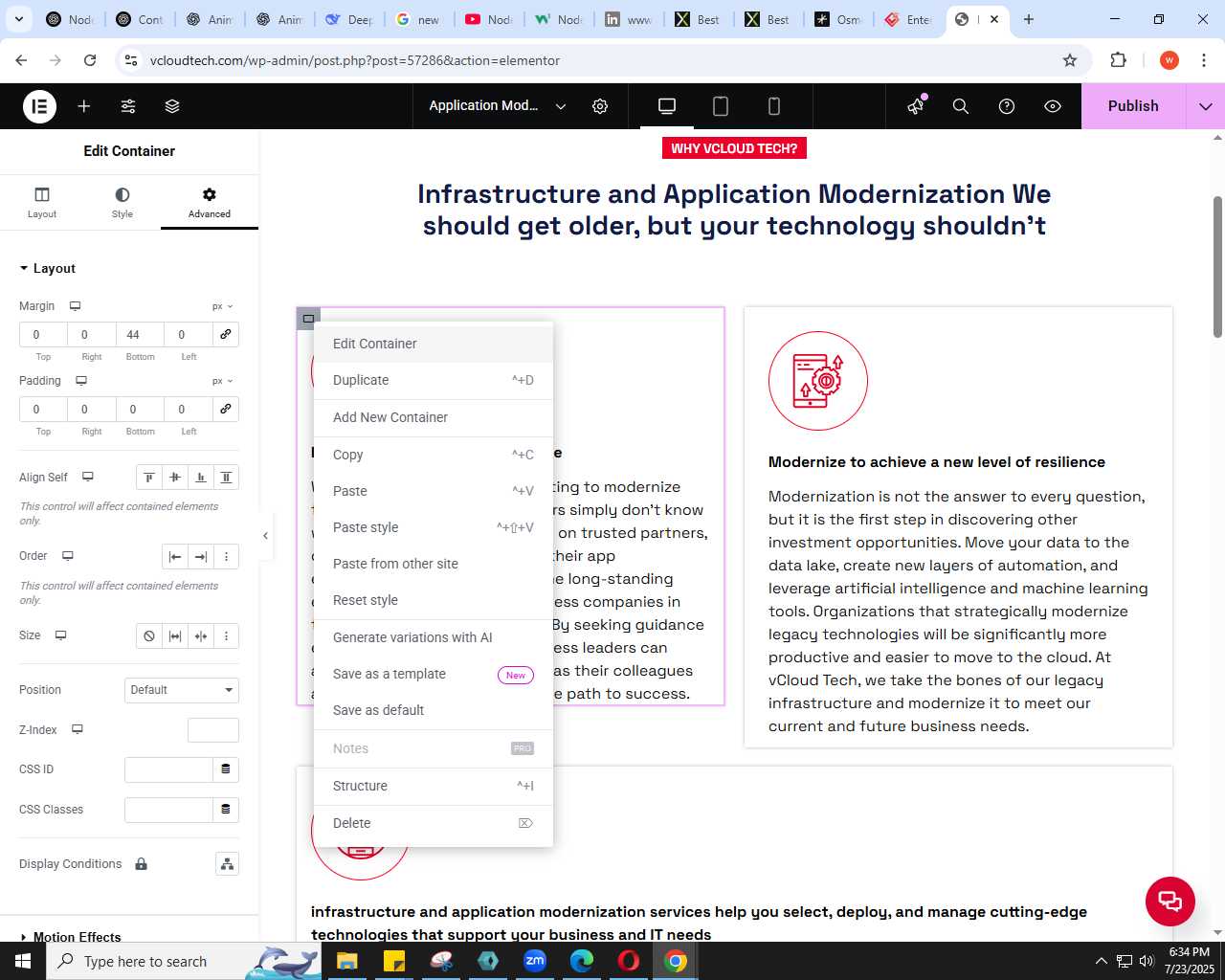The image size is (1225, 980).
Task: Set Size to shrink
Action: 201,636
